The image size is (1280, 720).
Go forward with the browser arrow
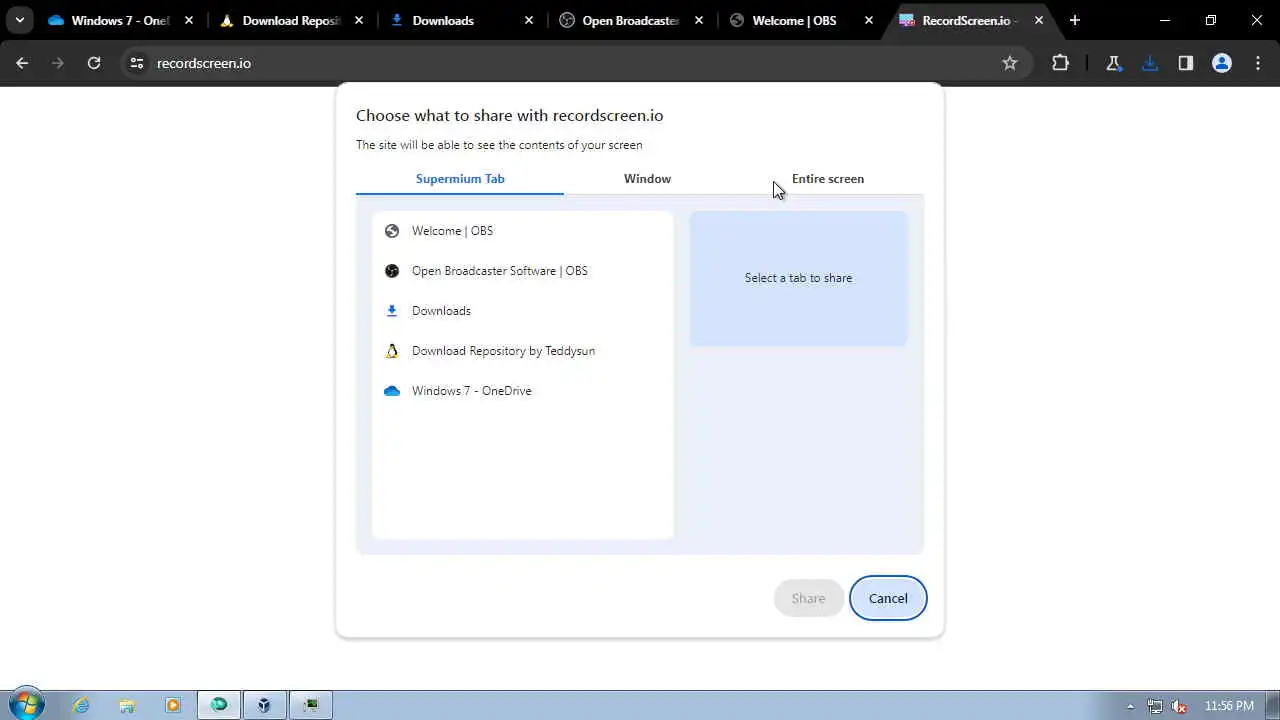tap(58, 63)
